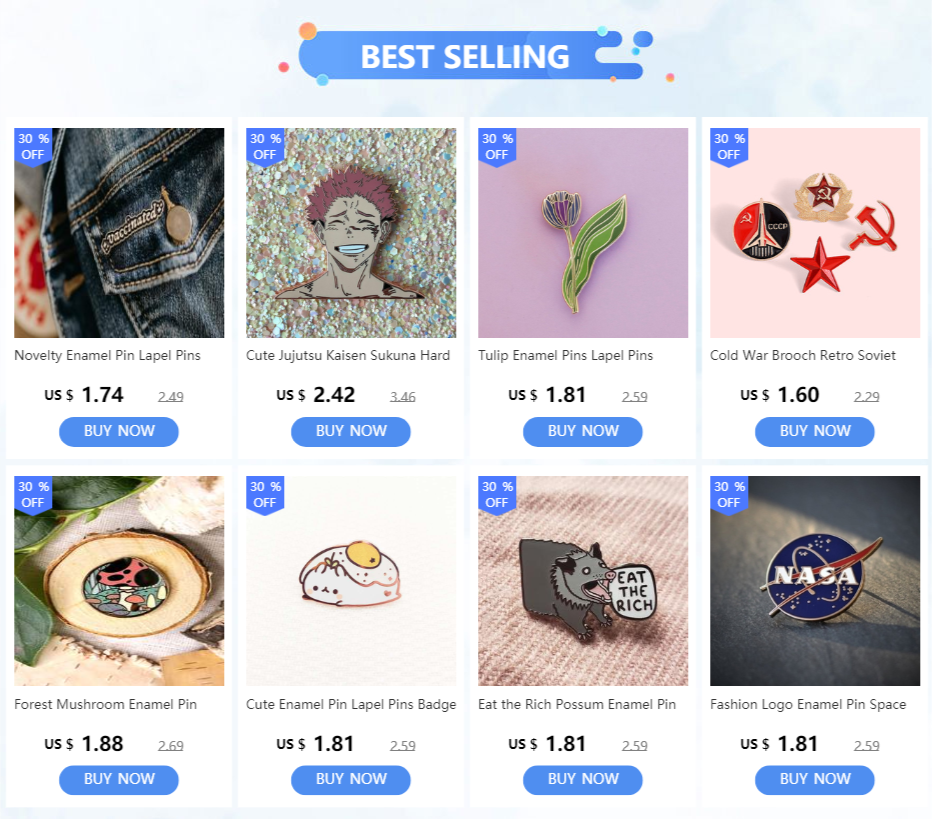The image size is (932, 819).
Task: Click Buy Now under Sukuna pin
Action: click(351, 431)
